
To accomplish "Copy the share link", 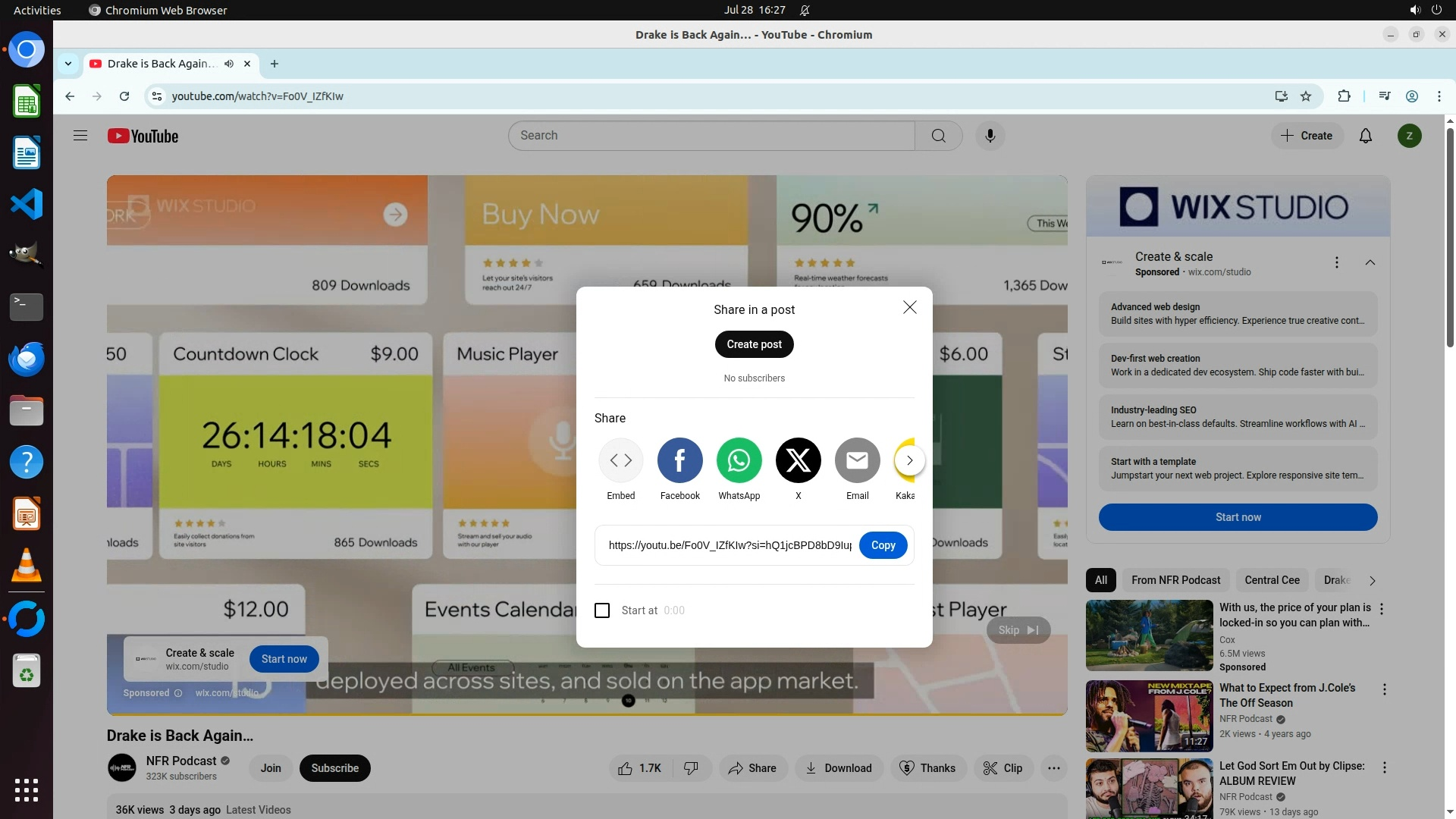I will (883, 545).
